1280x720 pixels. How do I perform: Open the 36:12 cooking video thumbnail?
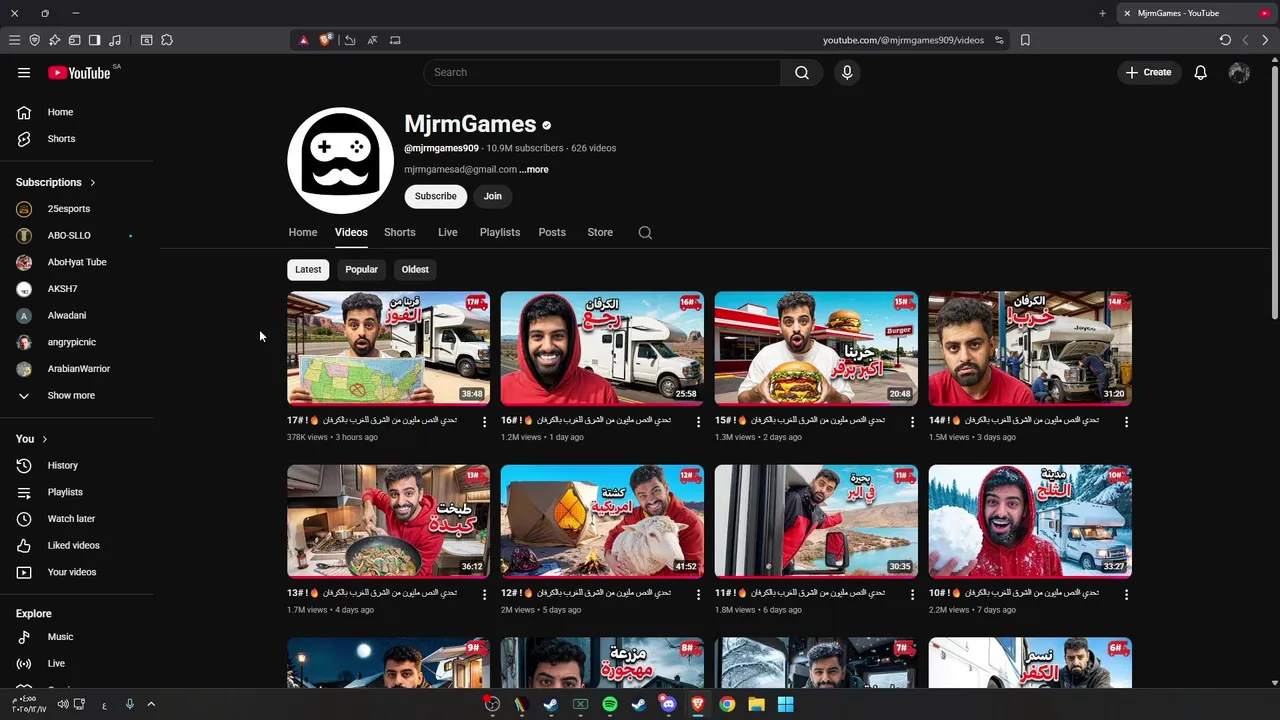pos(389,521)
